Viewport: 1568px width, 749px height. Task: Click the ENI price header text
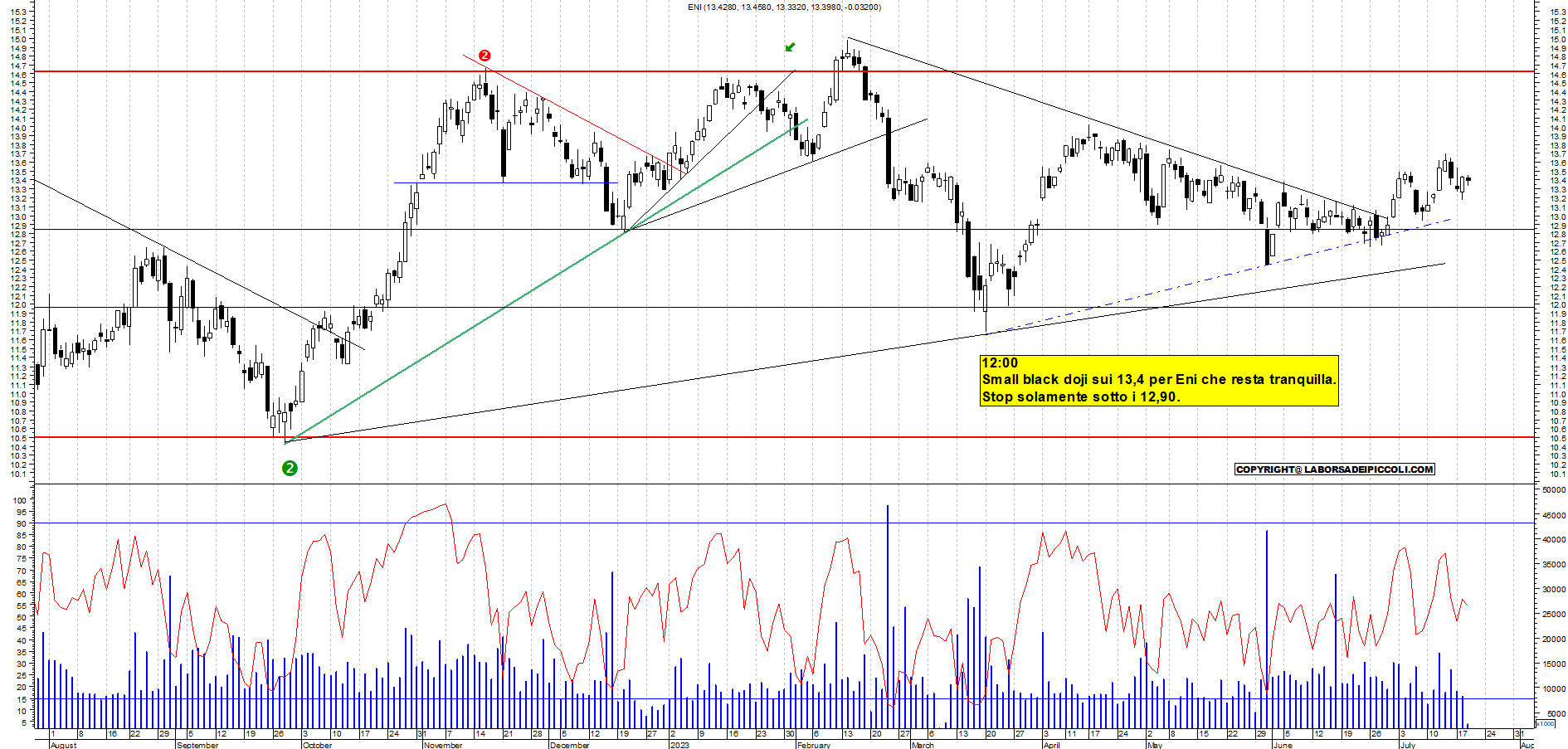click(784, 7)
